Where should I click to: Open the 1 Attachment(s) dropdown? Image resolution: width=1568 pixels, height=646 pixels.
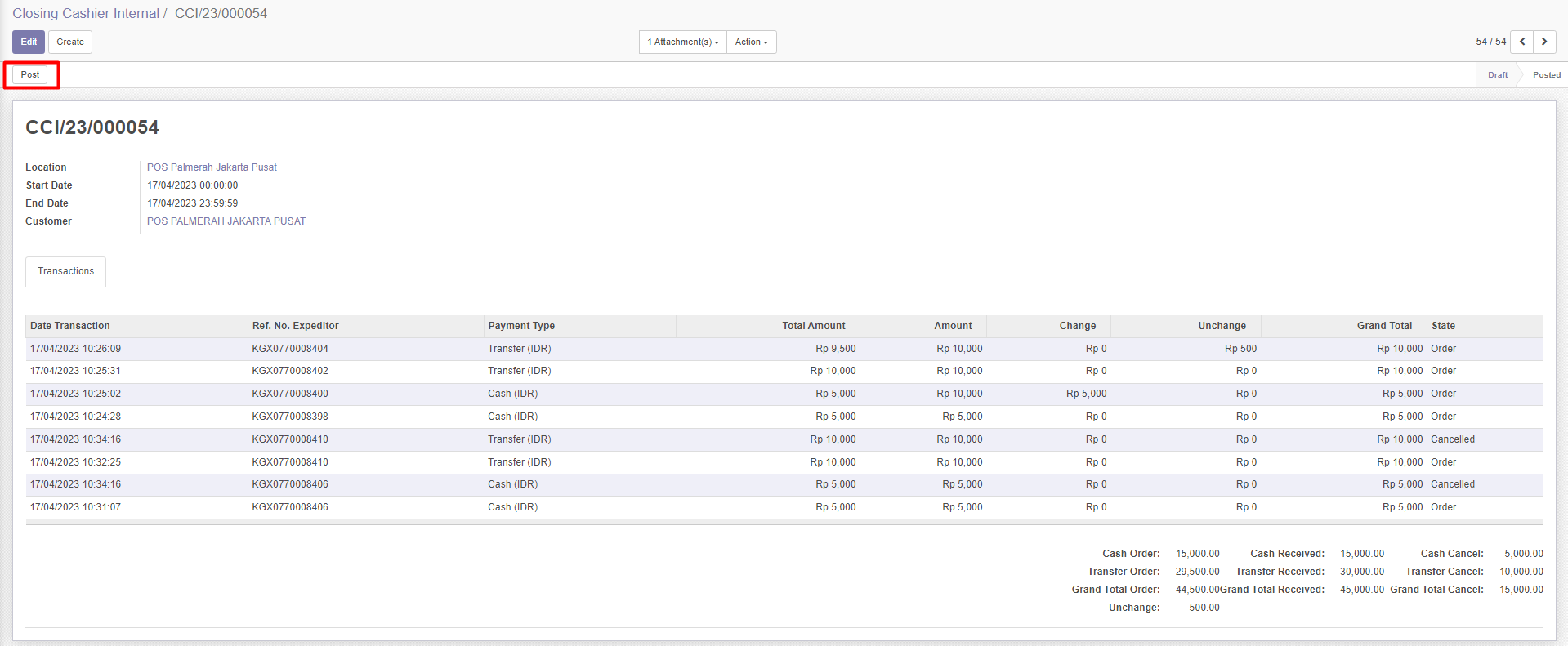pyautogui.click(x=683, y=42)
